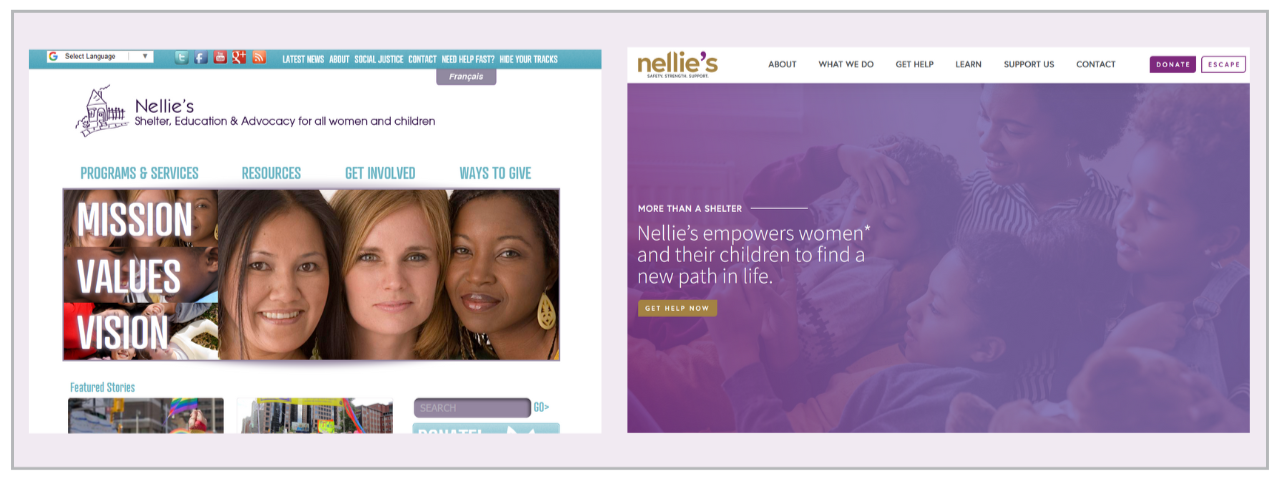Click the Get Help Now button
This screenshot has height=479, width=1280.
pos(677,308)
